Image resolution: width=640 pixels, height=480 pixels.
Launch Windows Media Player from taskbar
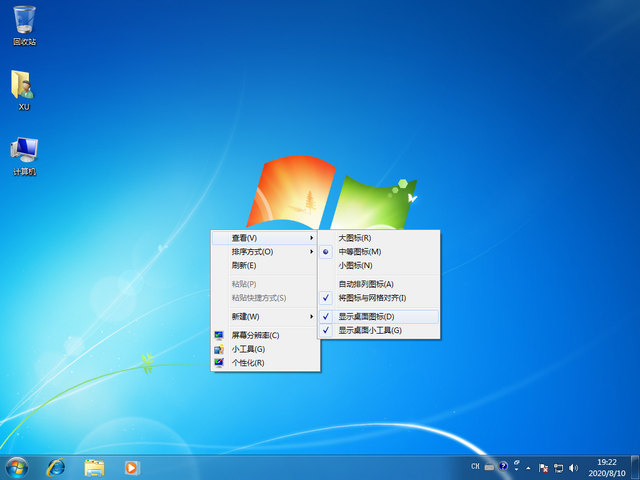[x=131, y=467]
